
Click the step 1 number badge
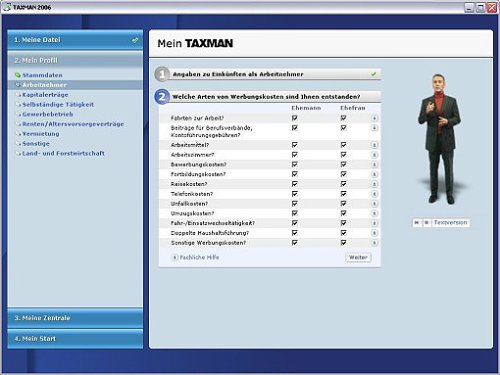pos(162,74)
